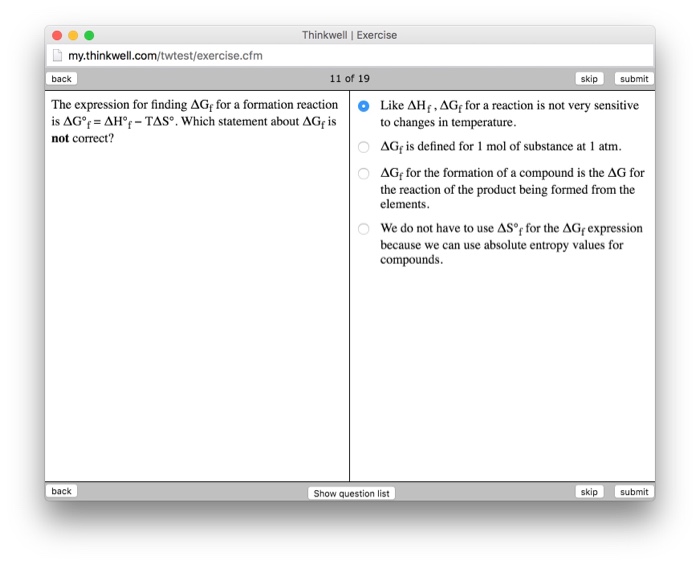Click the 'Thinkwell | Exercise' window title
700x566 pixels.
(x=349, y=35)
